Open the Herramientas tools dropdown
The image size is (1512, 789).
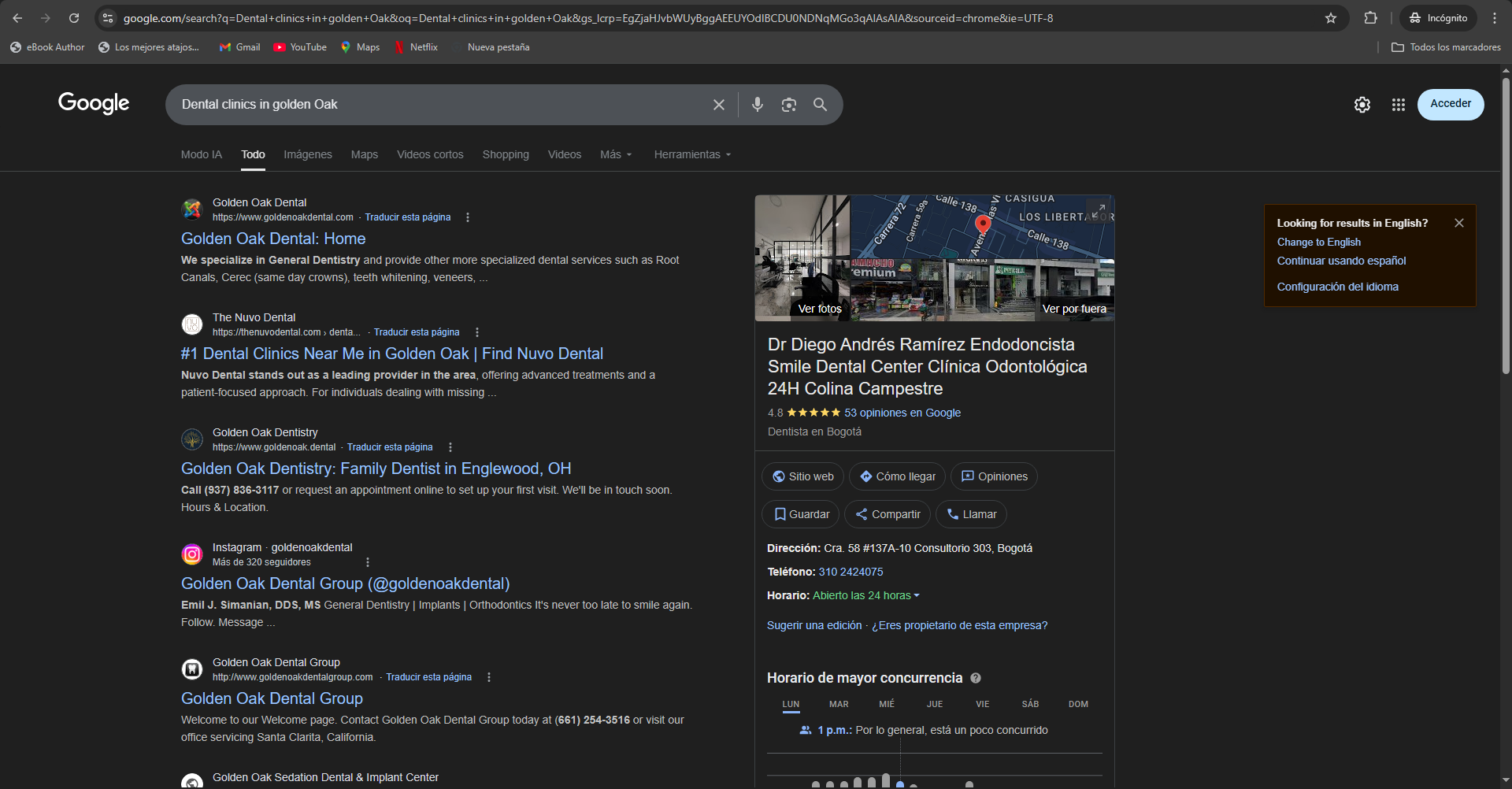coord(692,155)
